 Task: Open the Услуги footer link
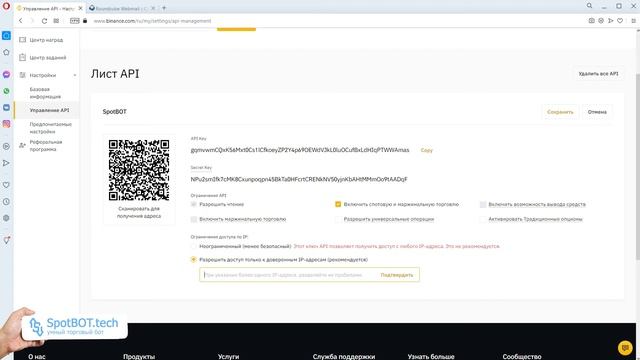point(228,356)
